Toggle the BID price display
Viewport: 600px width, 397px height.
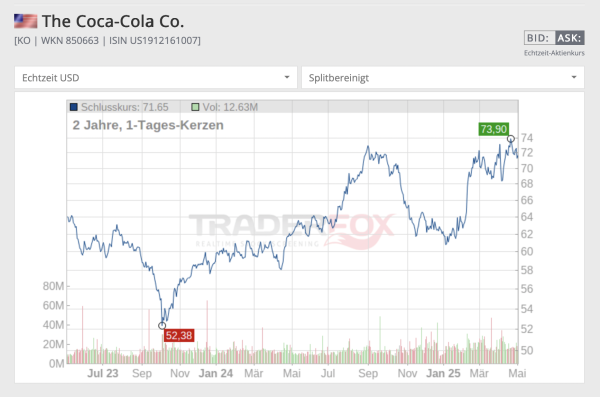(539, 38)
